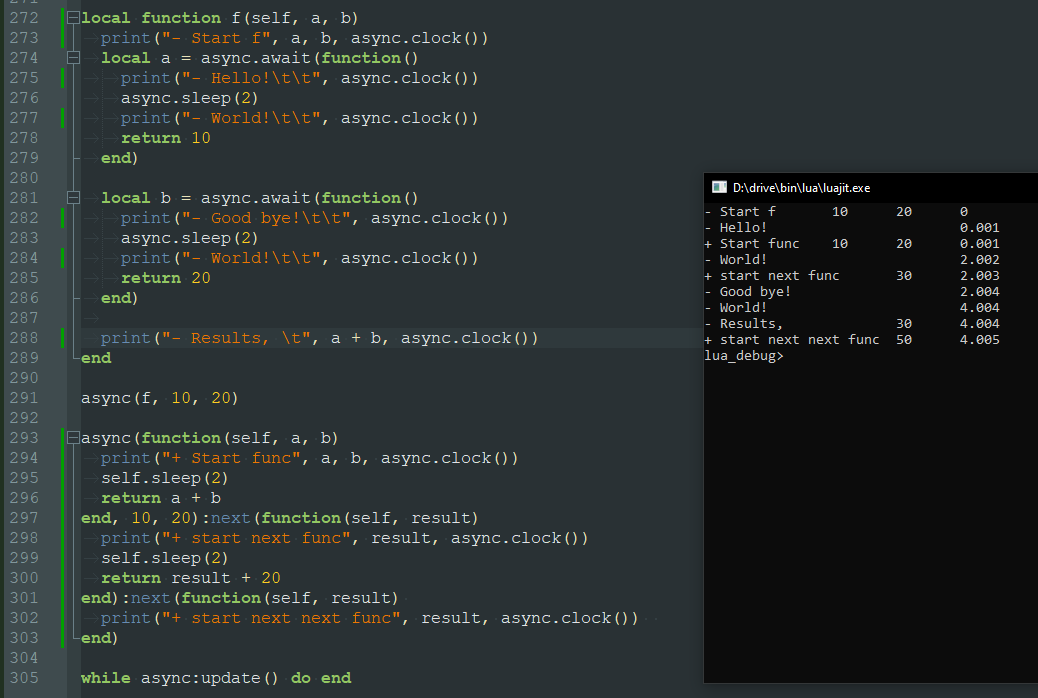Click 'return 10' in the code
The height and width of the screenshot is (698, 1038).
165,138
